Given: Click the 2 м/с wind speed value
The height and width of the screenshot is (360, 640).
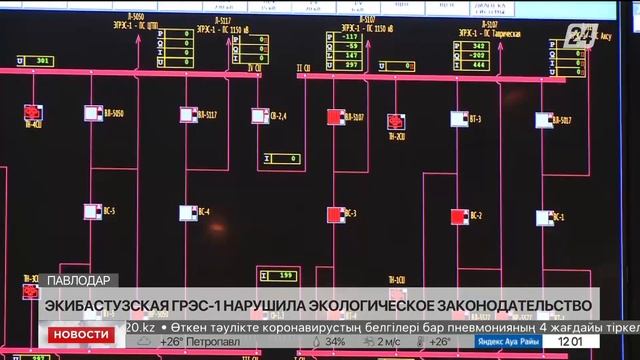Looking at the screenshot, I should coord(389,342).
